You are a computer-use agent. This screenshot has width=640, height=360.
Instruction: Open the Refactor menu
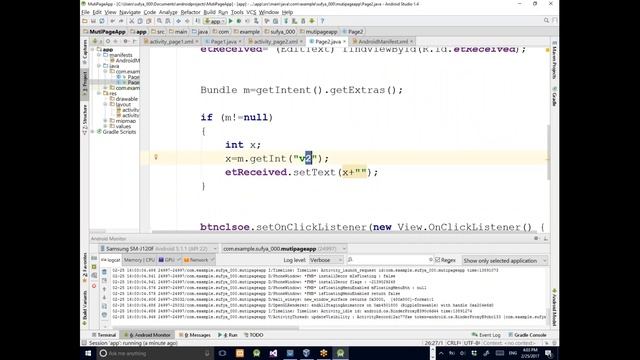tap(190, 12)
